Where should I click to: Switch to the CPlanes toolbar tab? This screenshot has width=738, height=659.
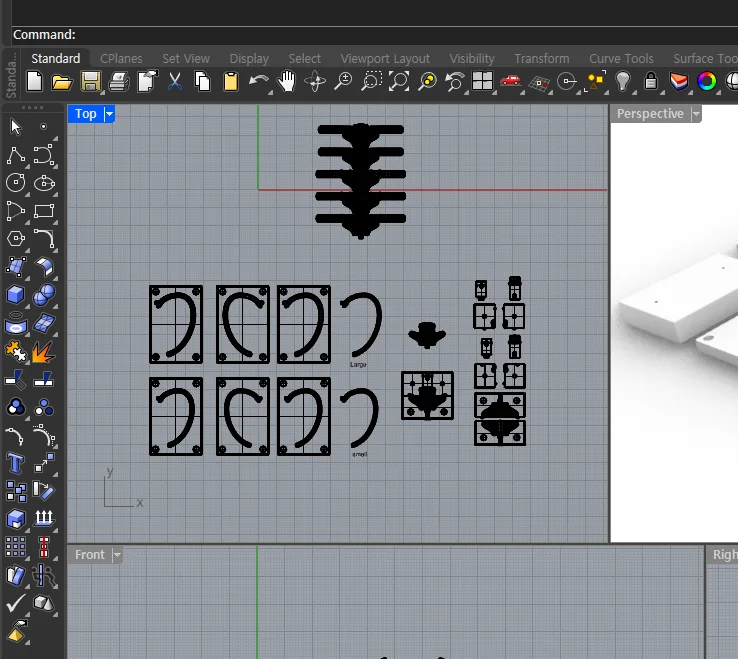pyautogui.click(x=121, y=59)
